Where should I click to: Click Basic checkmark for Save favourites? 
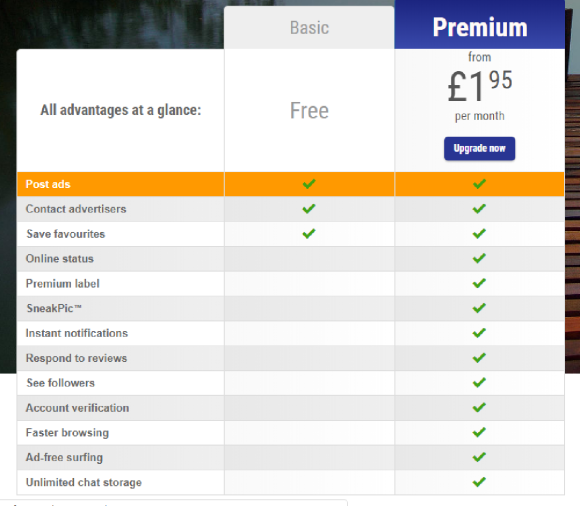[x=309, y=234]
